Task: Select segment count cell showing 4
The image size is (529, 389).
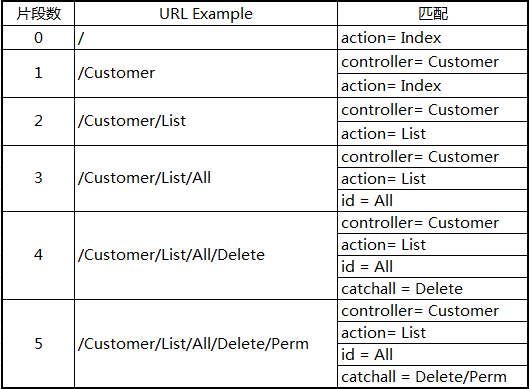Action: coord(38,255)
